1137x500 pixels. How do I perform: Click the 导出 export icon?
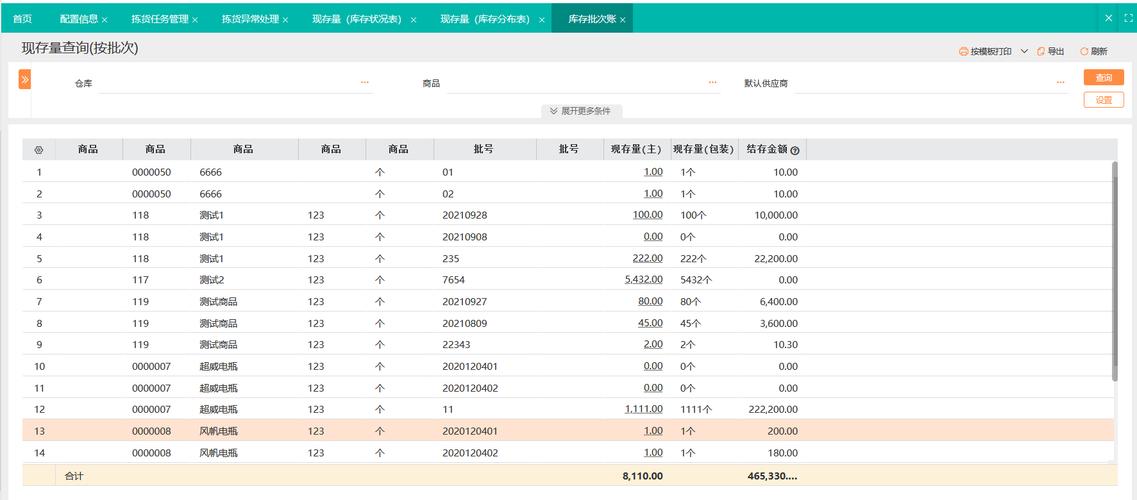coord(1041,51)
